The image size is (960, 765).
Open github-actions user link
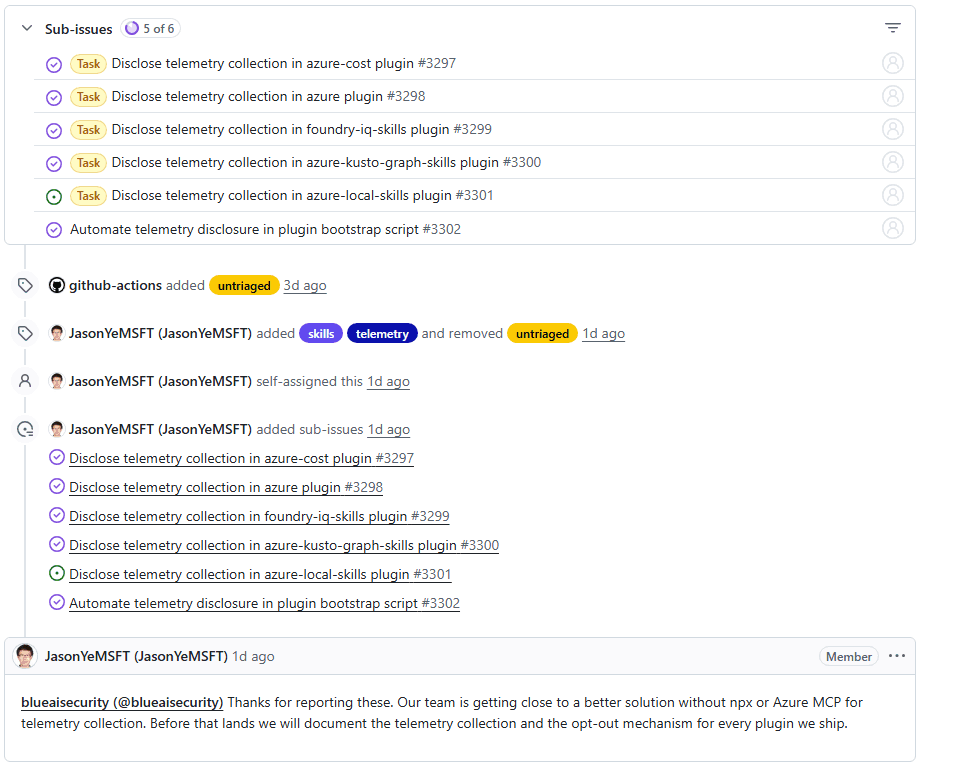click(115, 286)
